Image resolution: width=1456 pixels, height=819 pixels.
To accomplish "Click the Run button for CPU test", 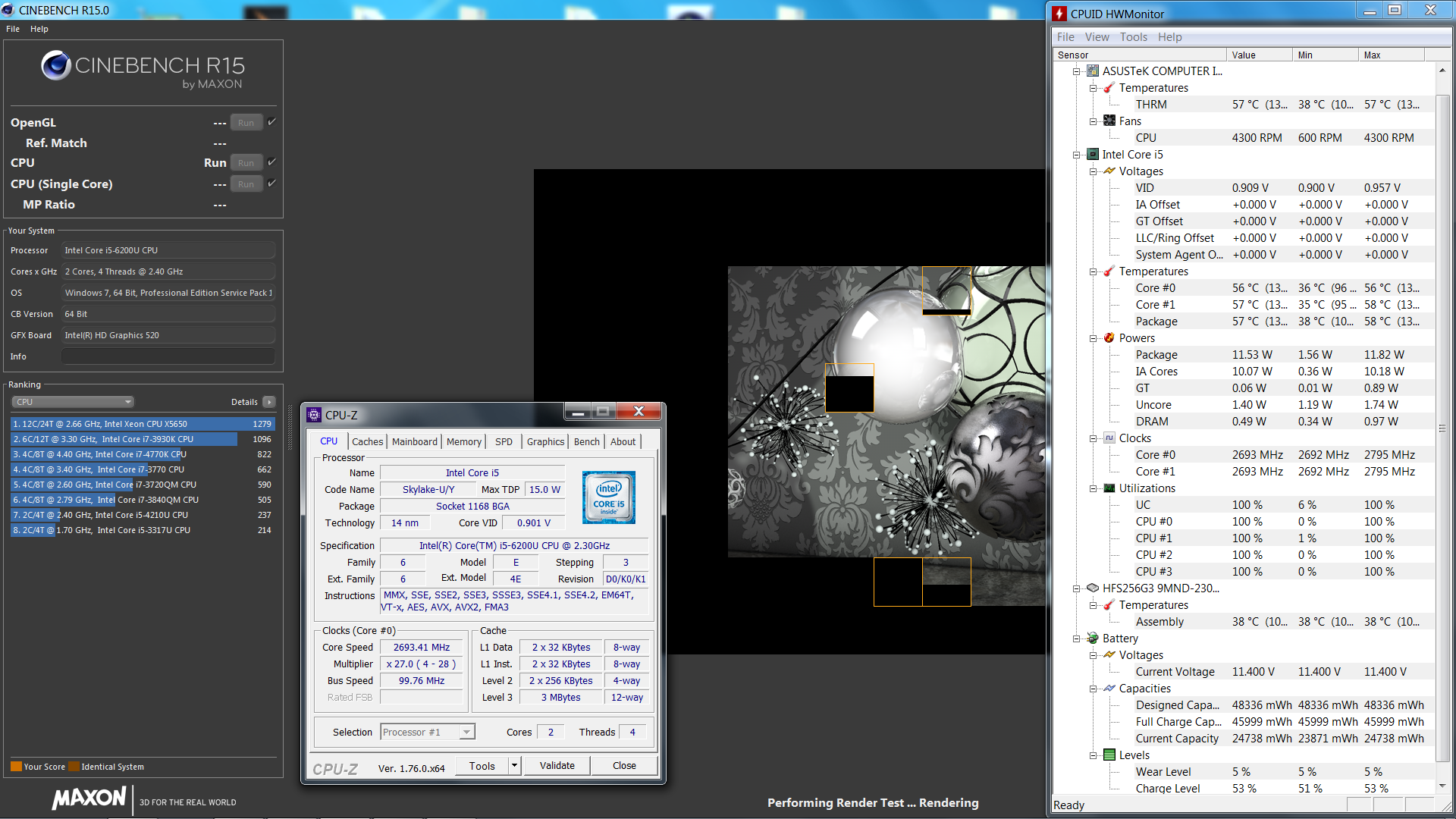I will pos(246,162).
